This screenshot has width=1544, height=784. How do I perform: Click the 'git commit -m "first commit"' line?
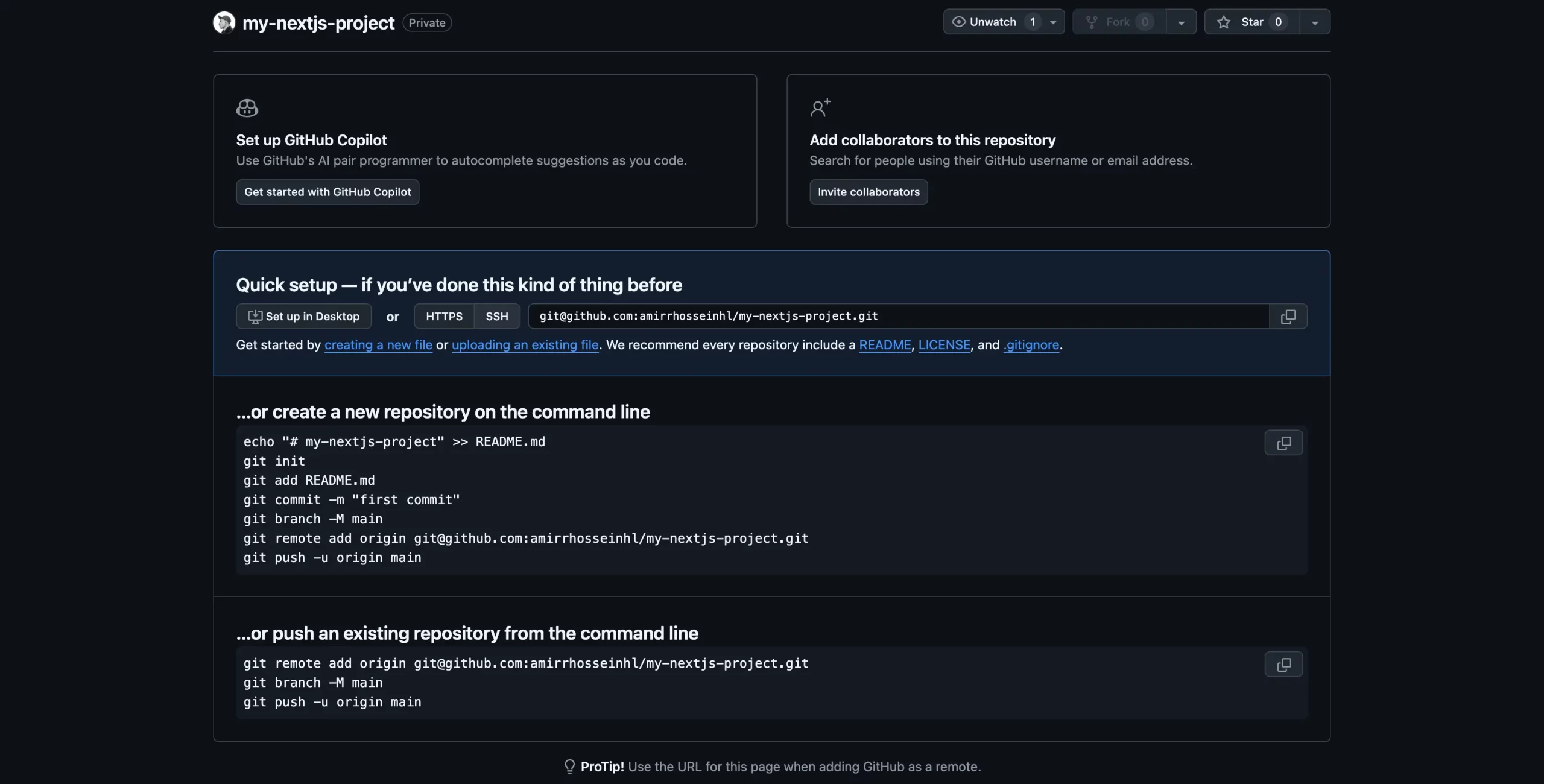(352, 499)
